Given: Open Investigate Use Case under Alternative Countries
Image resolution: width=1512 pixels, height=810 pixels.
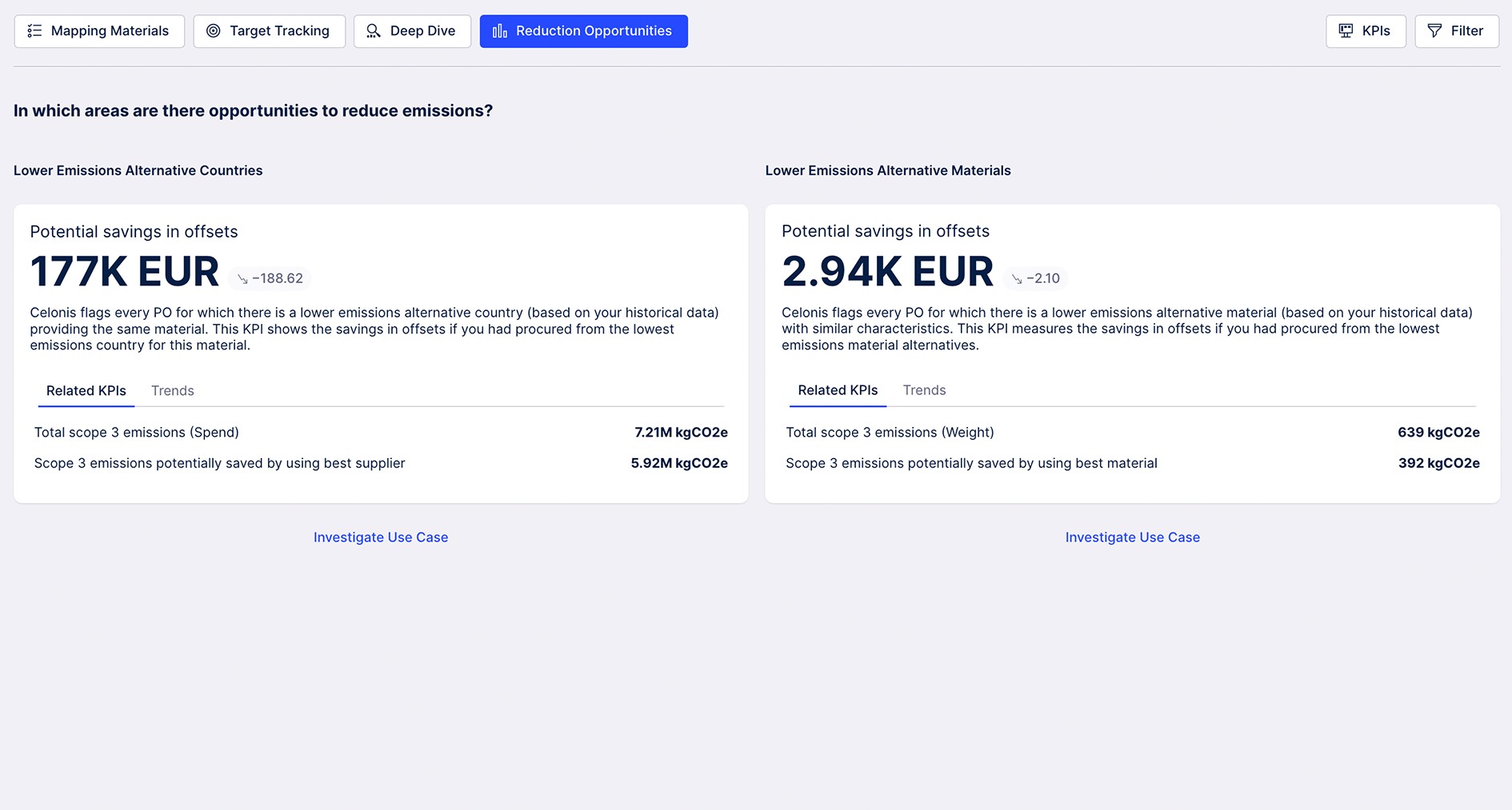Looking at the screenshot, I should click(381, 537).
